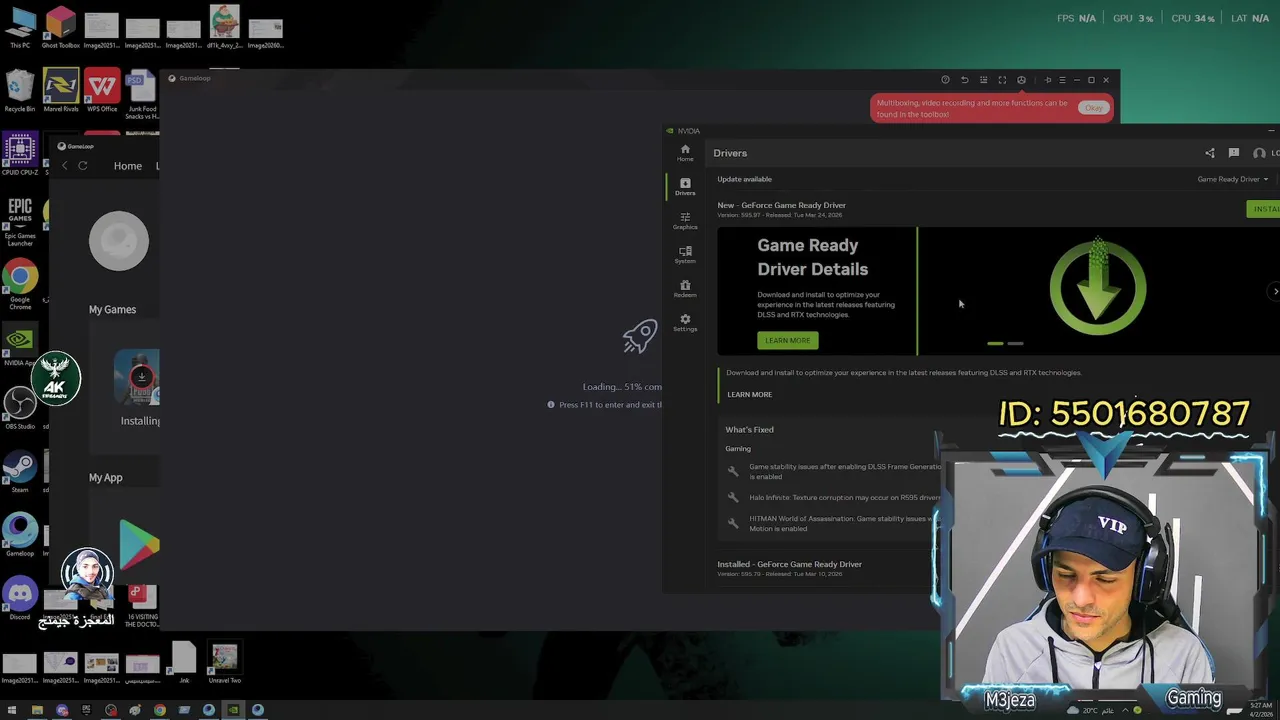The height and width of the screenshot is (720, 1280).
Task: Launch the Marvel Rivals desktop shortcut
Action: 61,91
